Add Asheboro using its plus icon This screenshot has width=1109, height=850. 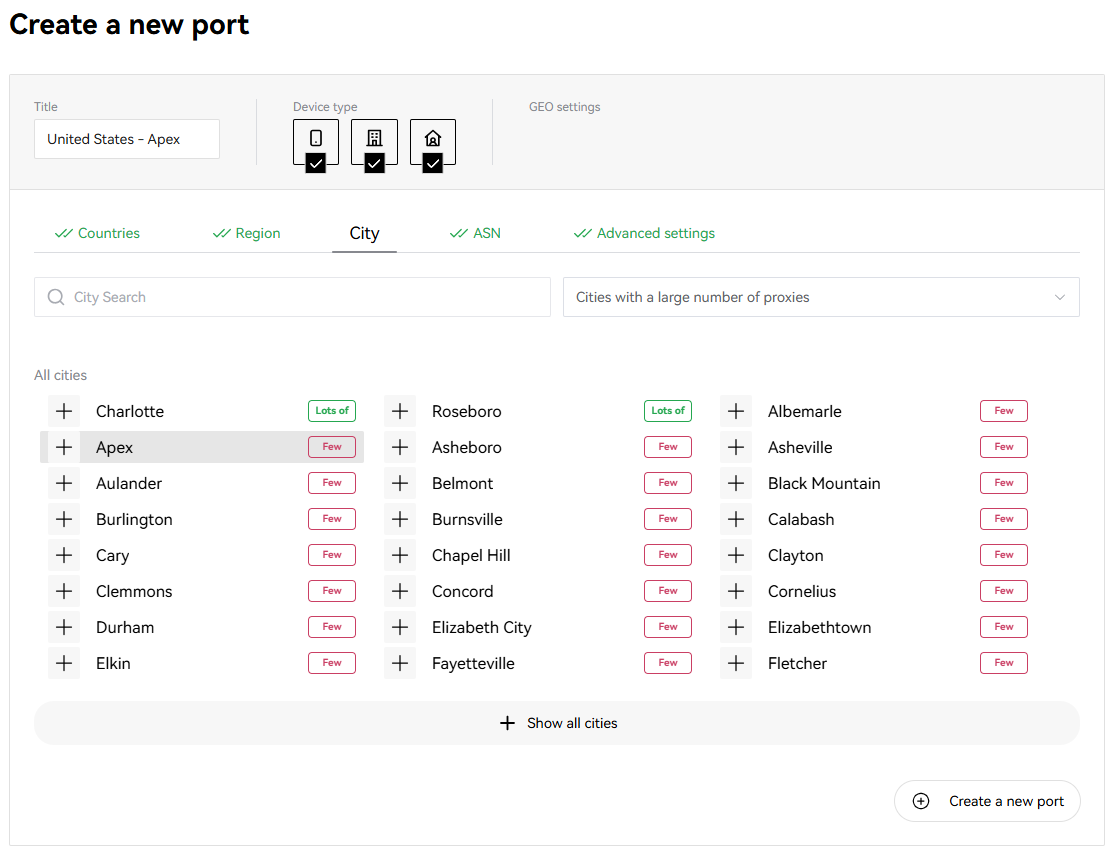(400, 447)
